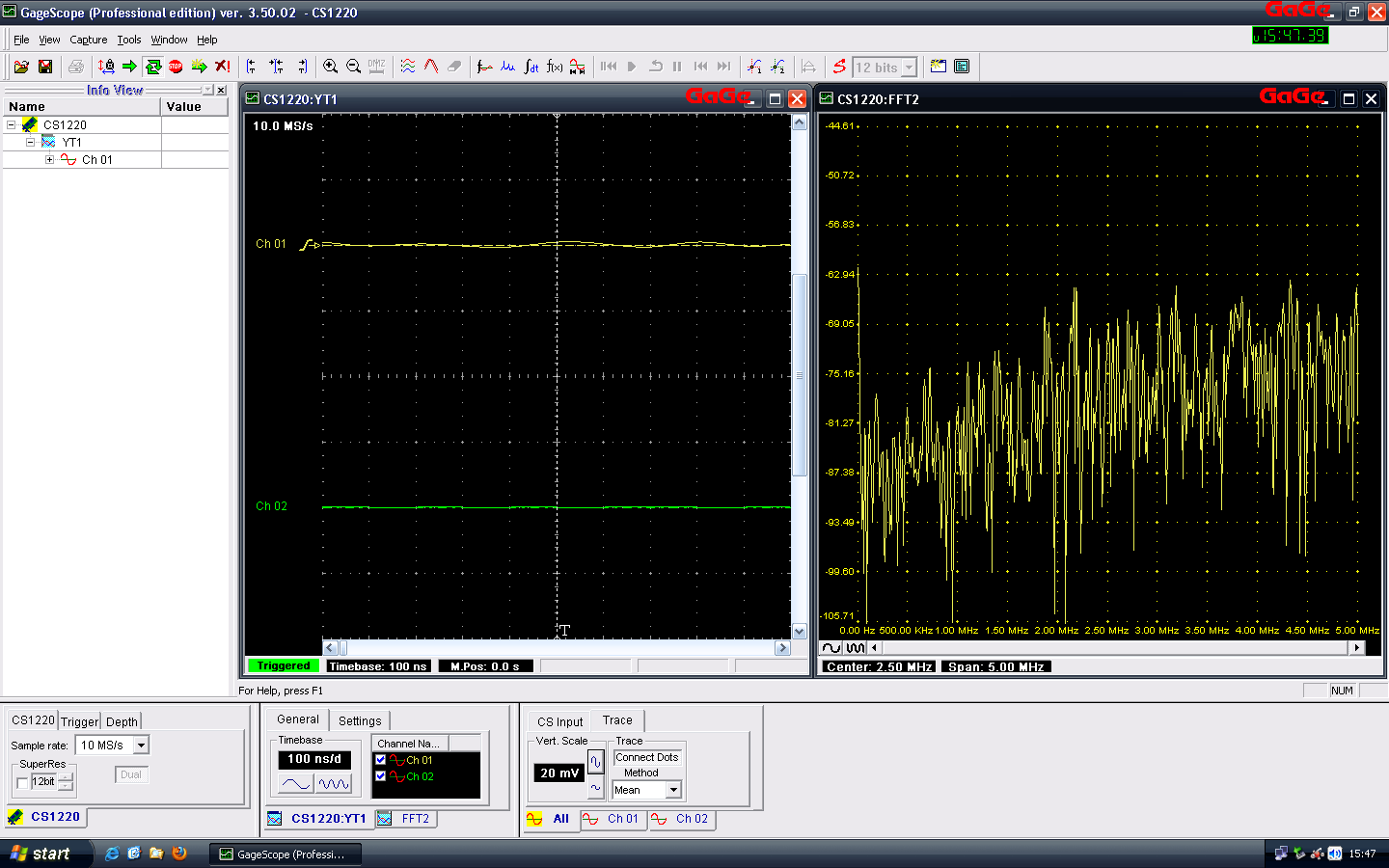
Task: Uncheck the Ch 01 channel checkbox
Action: [381, 760]
